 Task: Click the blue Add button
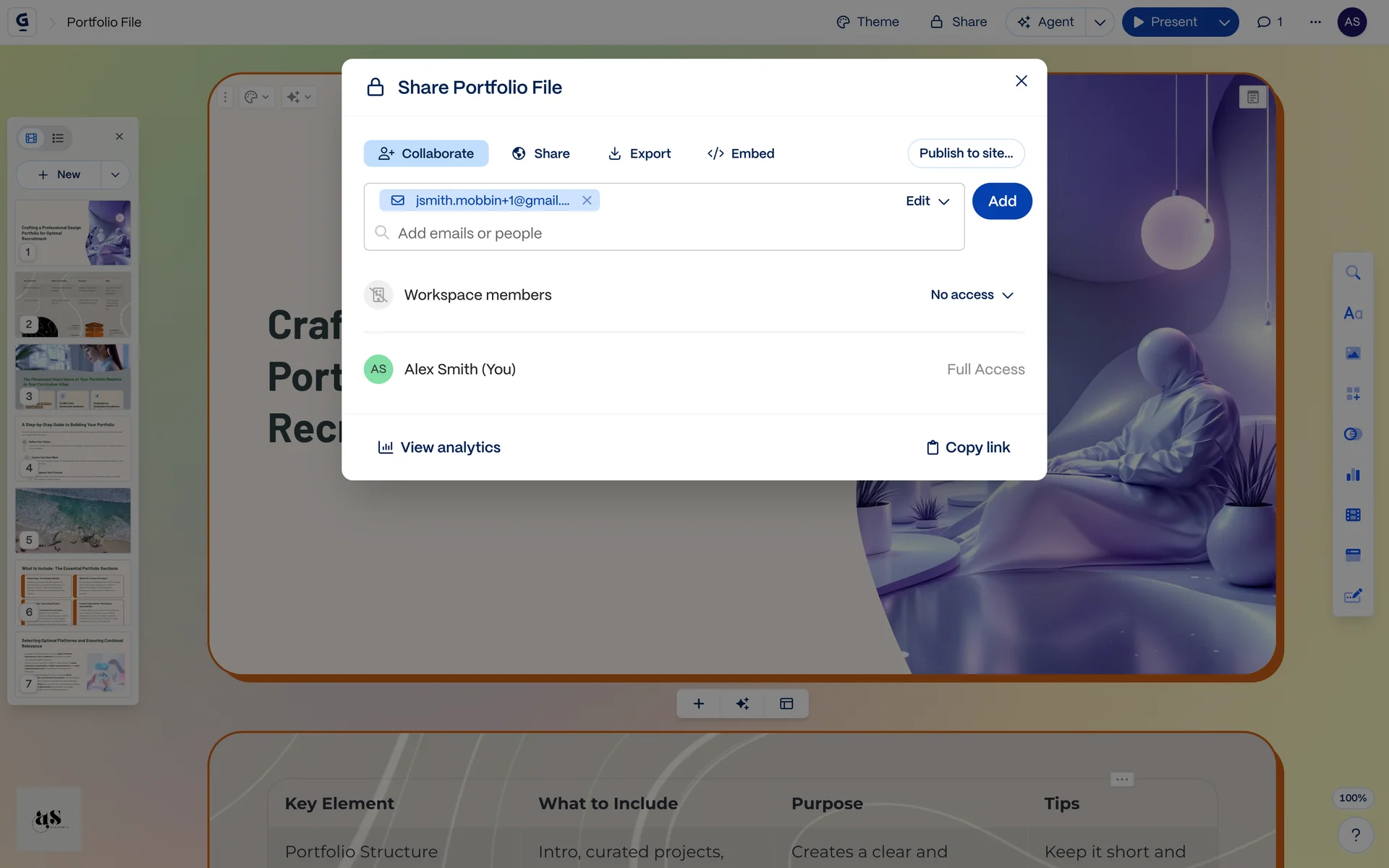(x=1001, y=201)
